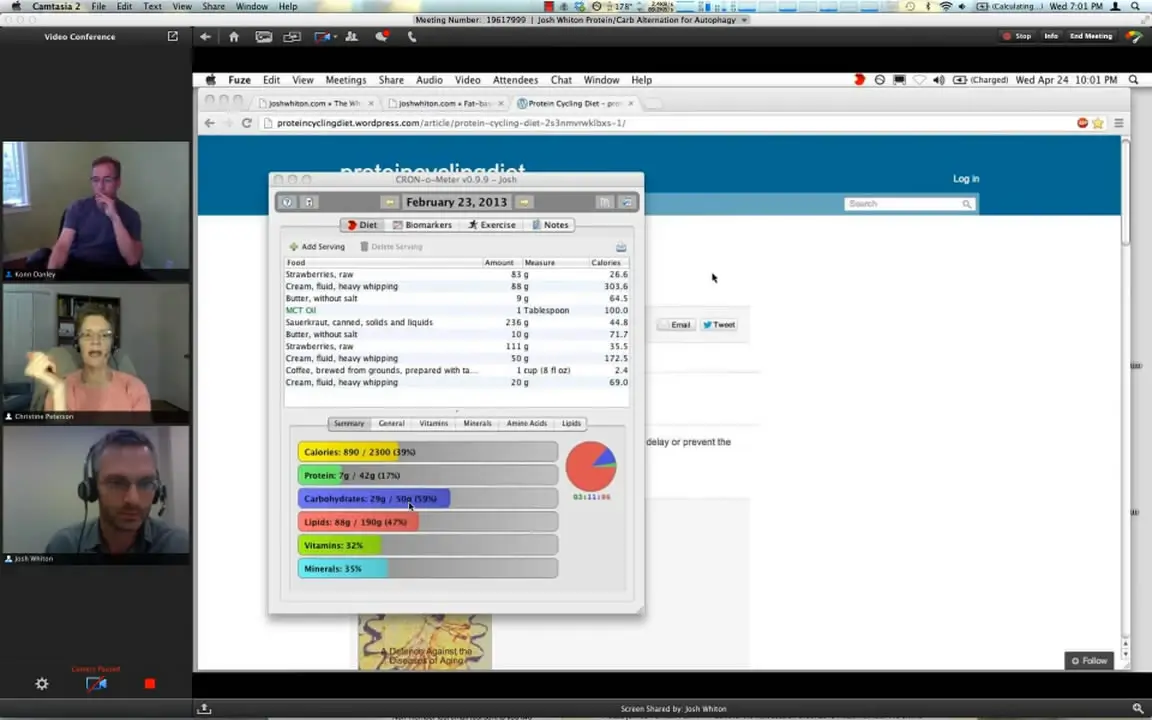The width and height of the screenshot is (1152, 720).
Task: Open the Minerals nutrient tab
Action: [x=478, y=424]
